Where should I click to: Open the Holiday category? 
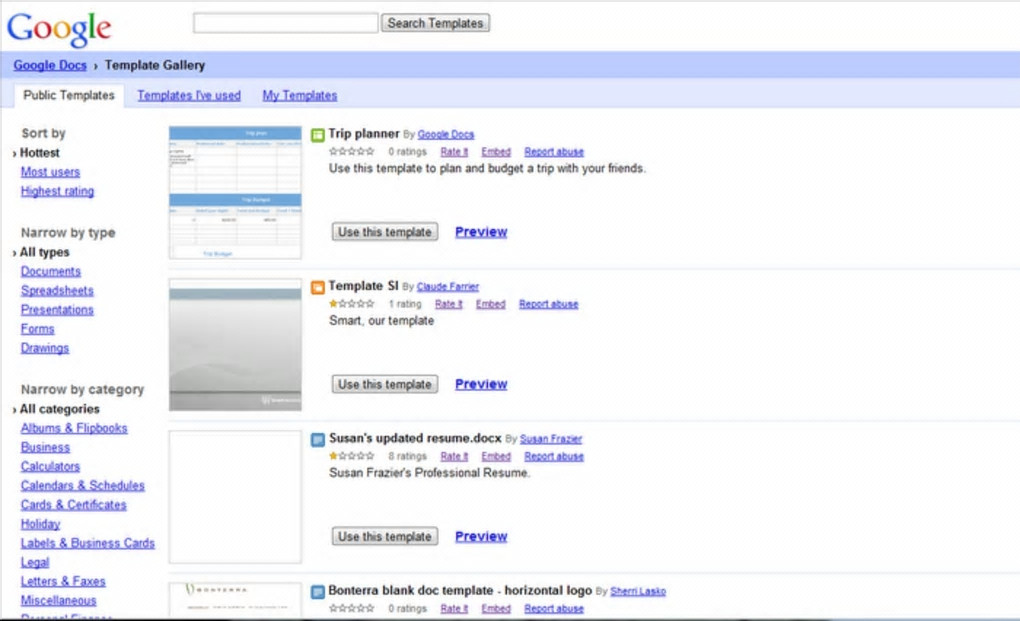(40, 524)
